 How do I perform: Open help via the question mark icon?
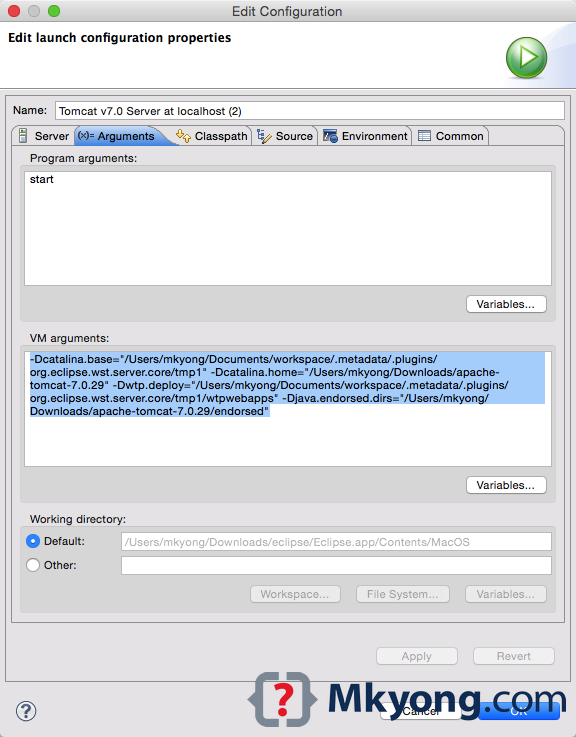click(26, 711)
